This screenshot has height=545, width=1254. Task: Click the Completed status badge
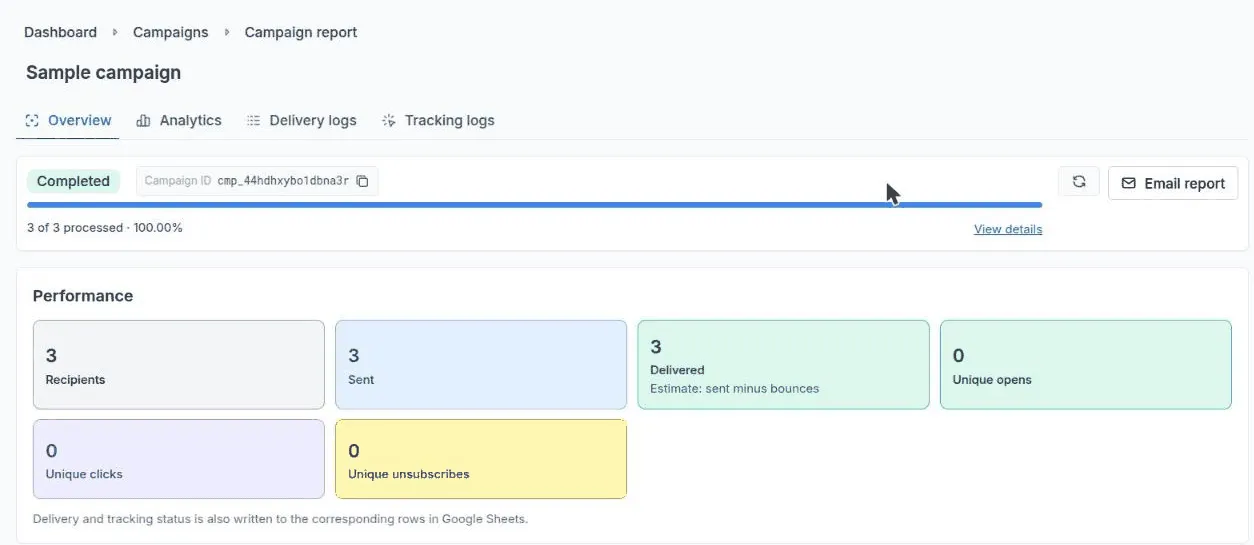click(x=73, y=181)
